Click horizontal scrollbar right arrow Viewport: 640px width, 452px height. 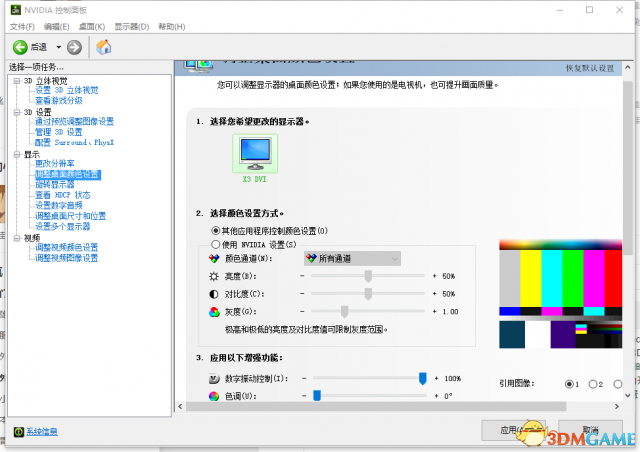click(617, 406)
